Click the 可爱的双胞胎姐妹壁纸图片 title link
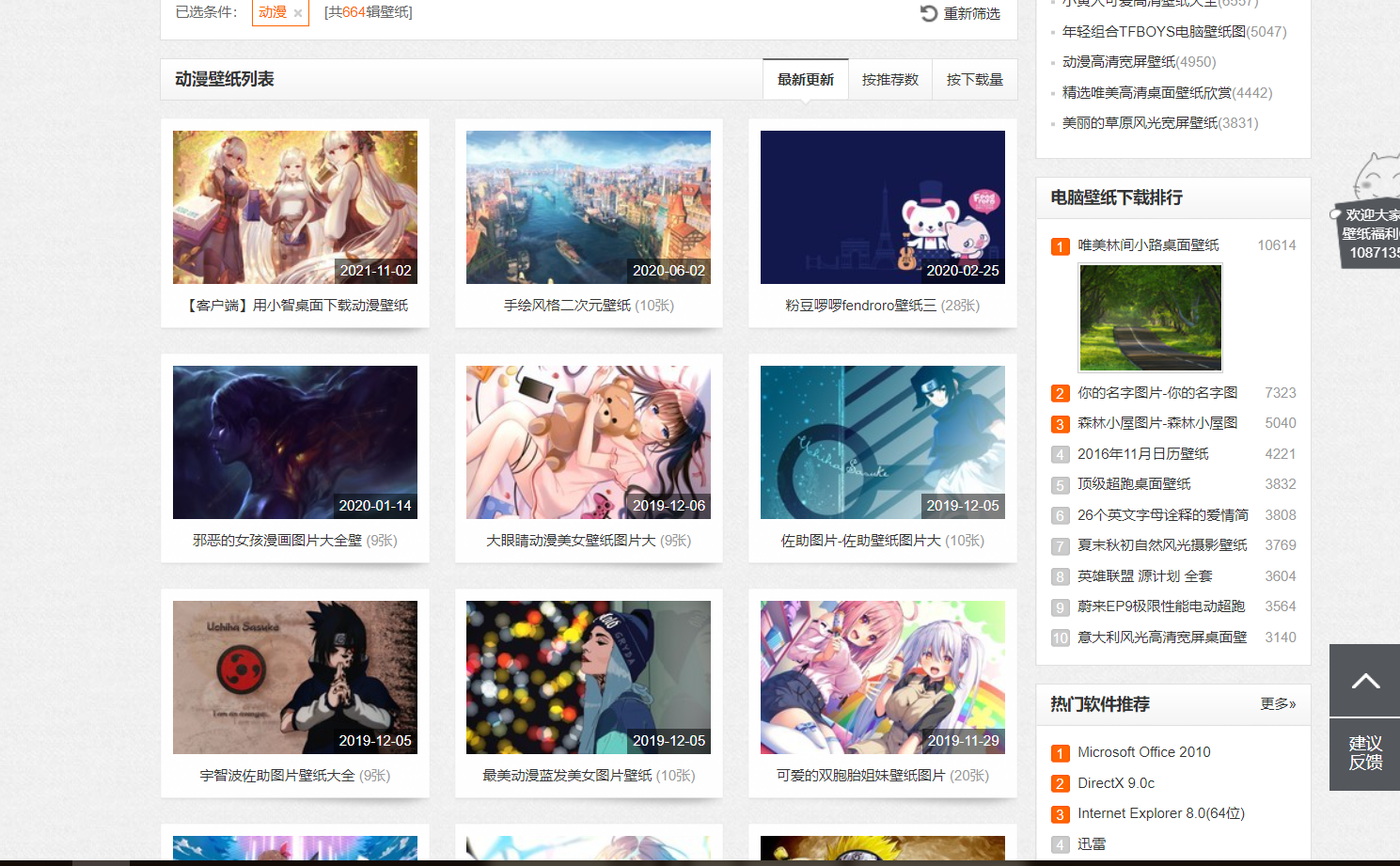This screenshot has width=1400, height=866. pos(861,776)
